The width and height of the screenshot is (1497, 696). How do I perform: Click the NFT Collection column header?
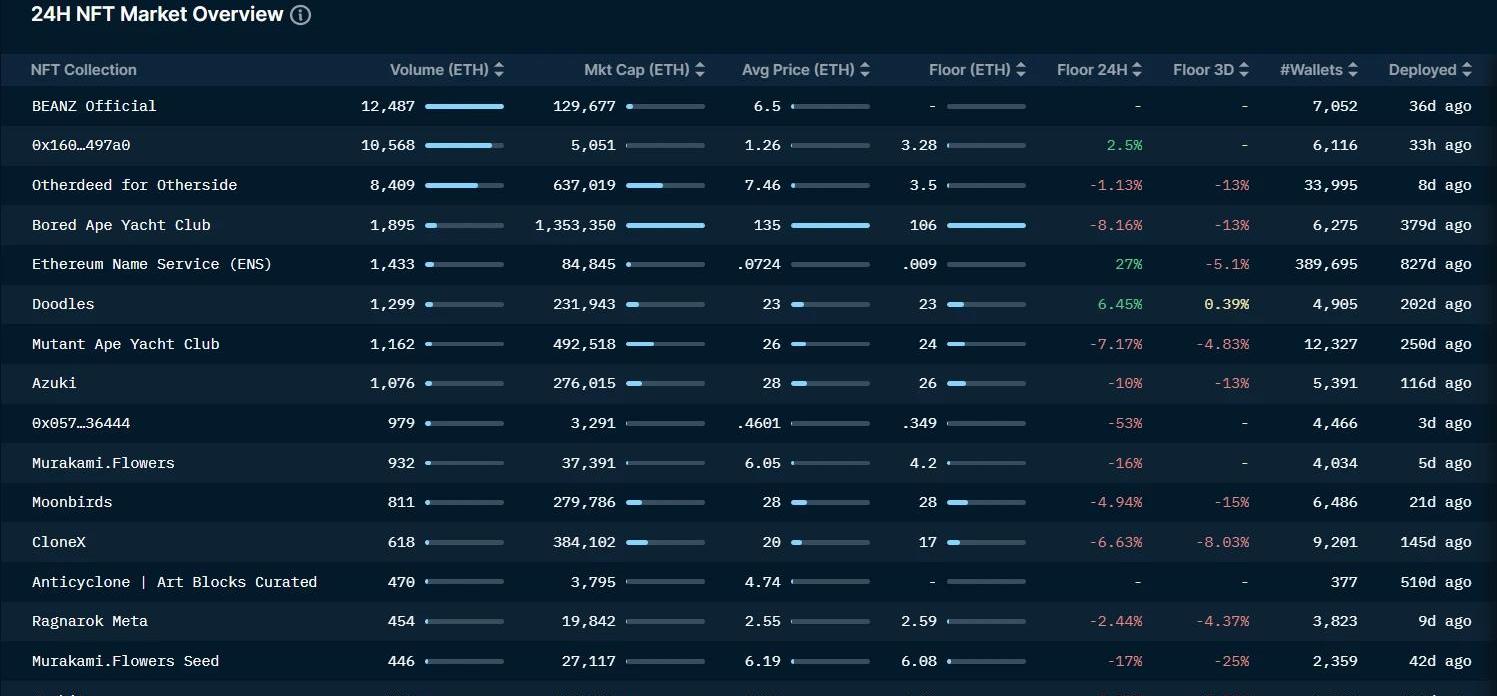coord(84,70)
